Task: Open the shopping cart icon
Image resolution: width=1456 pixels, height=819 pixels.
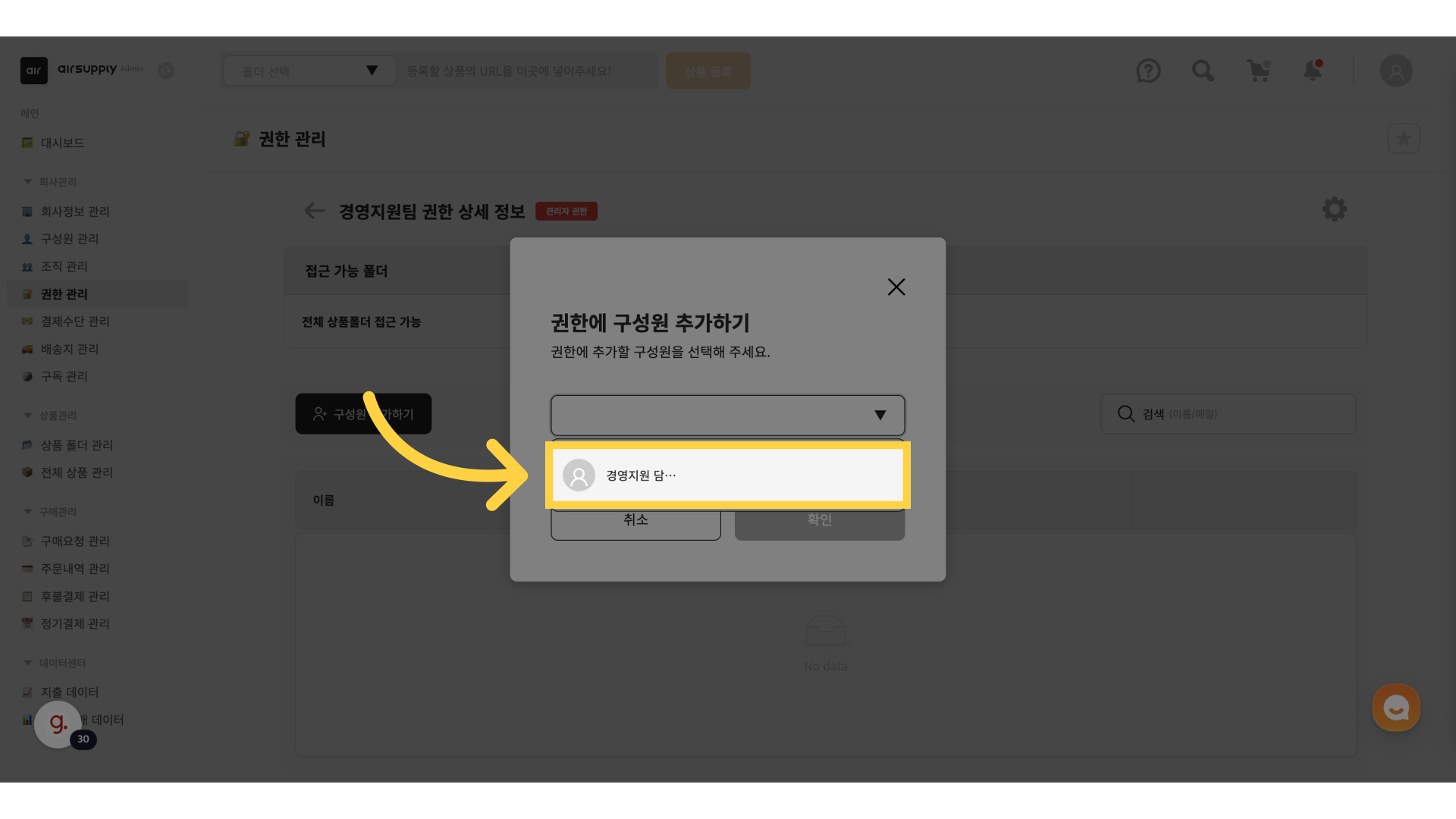Action: (x=1258, y=71)
